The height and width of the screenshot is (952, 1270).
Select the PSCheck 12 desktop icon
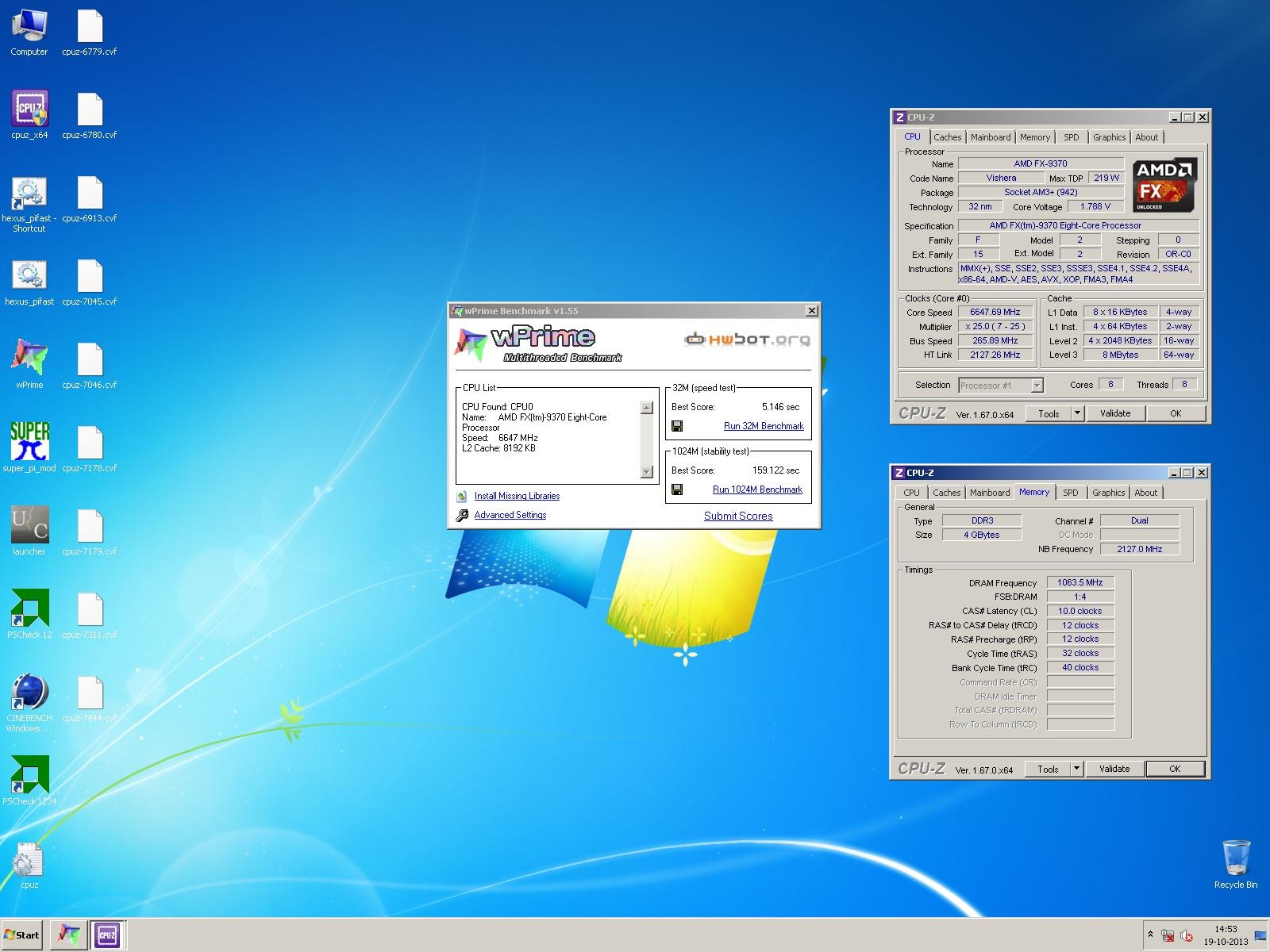click(x=29, y=616)
